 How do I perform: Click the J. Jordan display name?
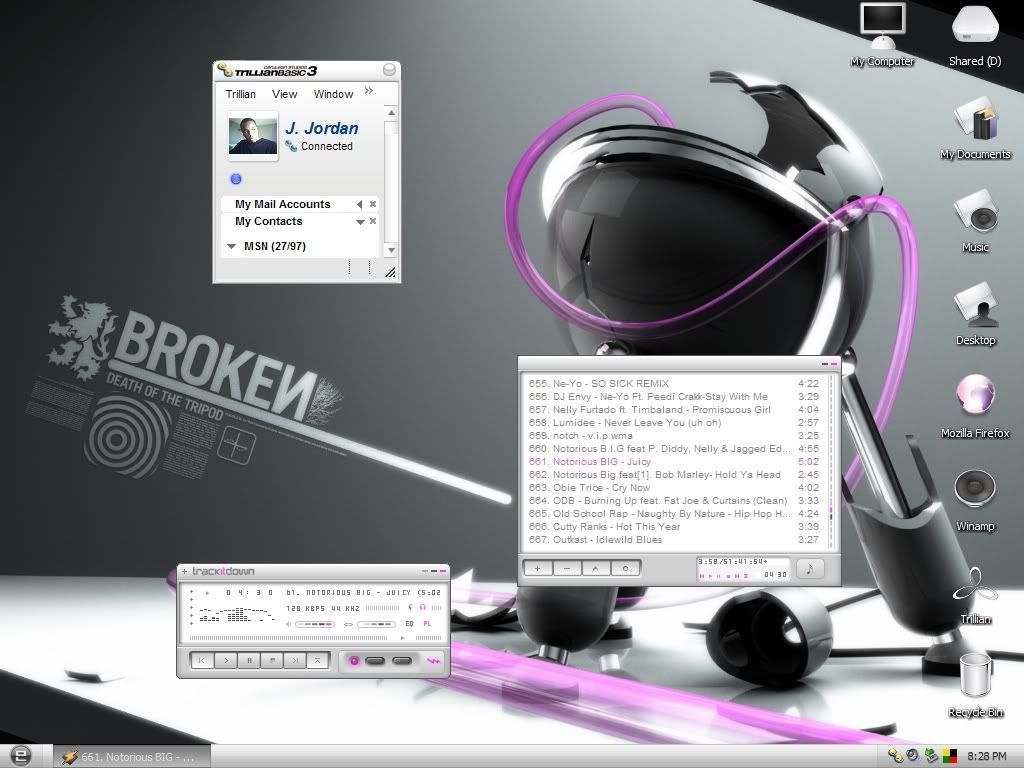(x=322, y=128)
